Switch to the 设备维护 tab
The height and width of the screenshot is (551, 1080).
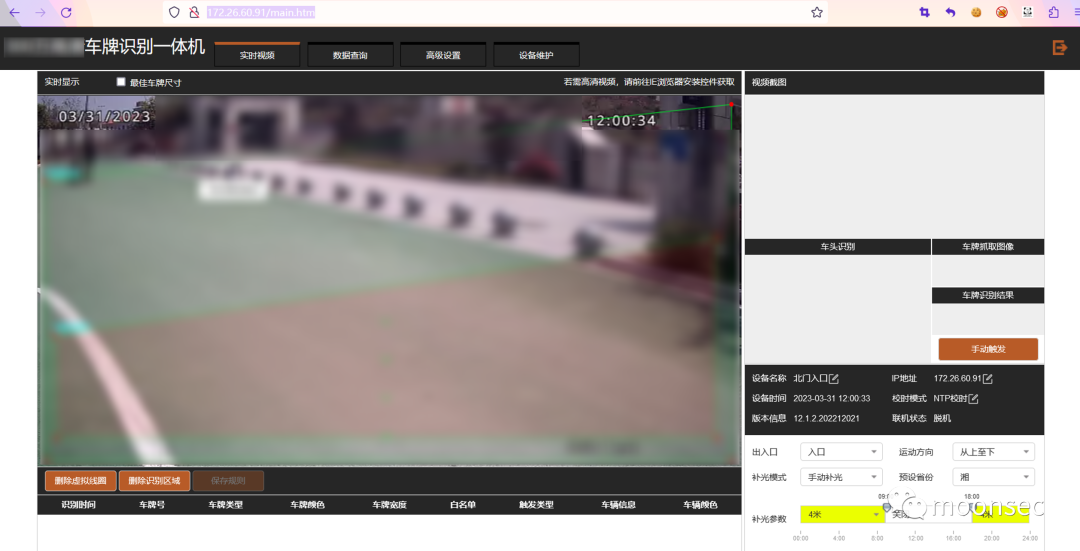click(536, 54)
